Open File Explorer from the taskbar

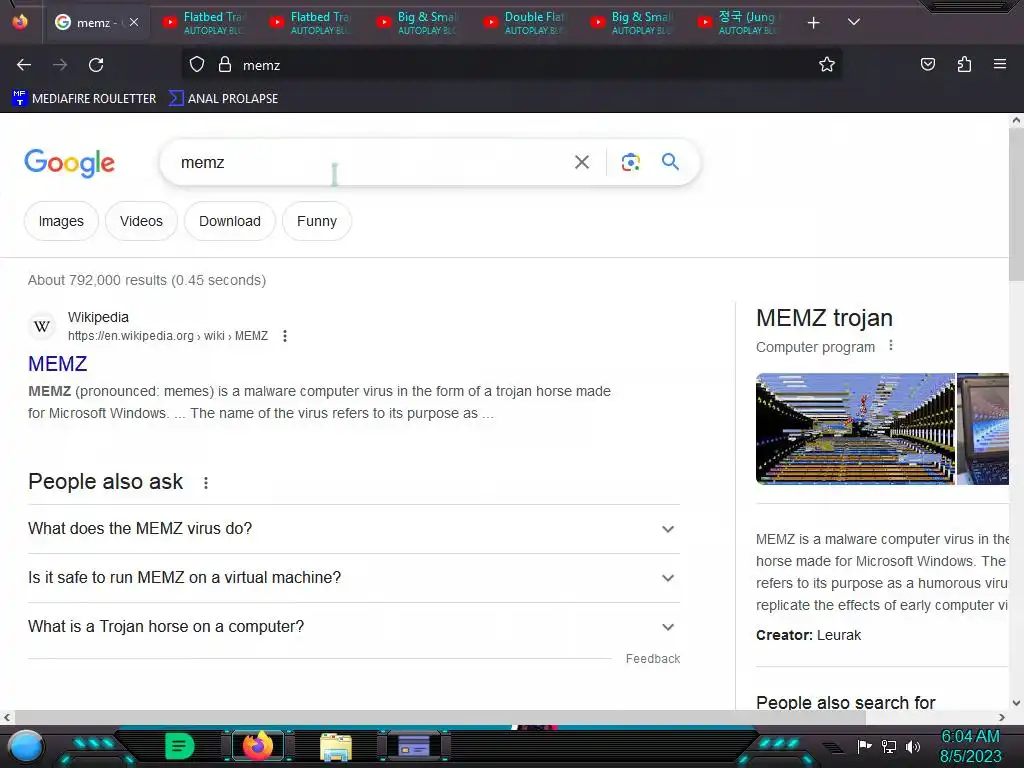[x=336, y=747]
